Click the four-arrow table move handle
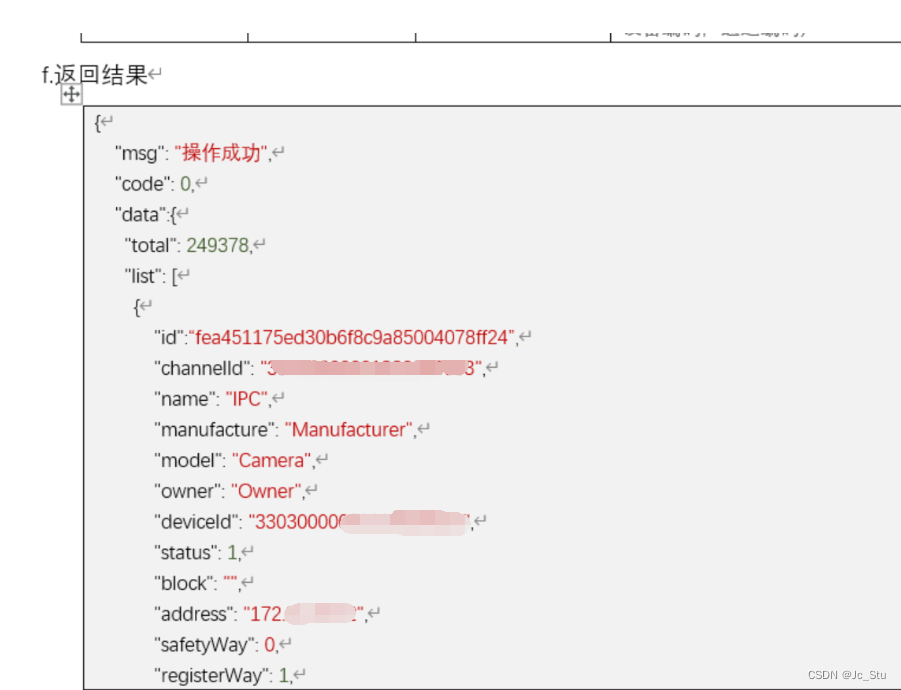This screenshot has width=901, height=690. point(70,95)
